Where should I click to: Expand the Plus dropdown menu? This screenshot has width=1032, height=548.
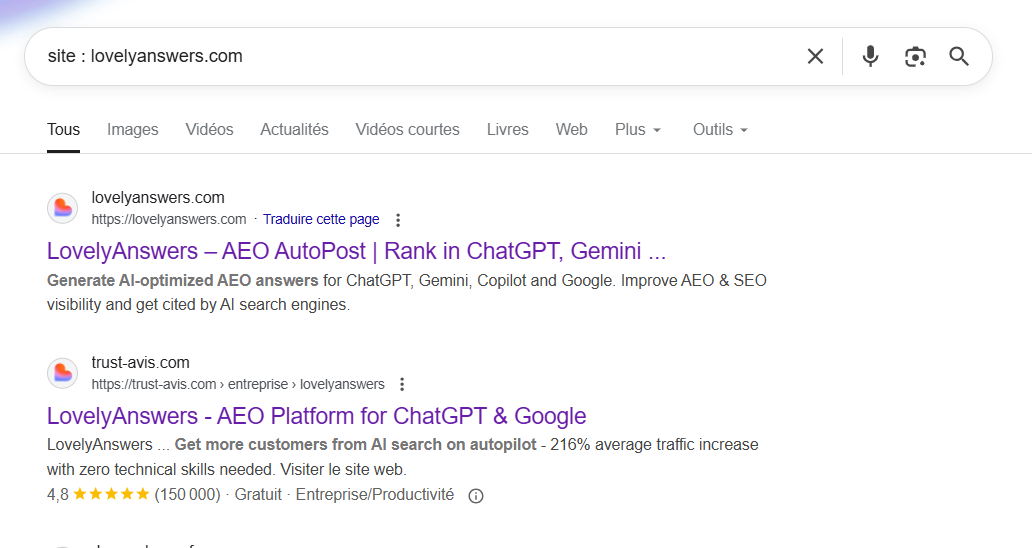637,130
